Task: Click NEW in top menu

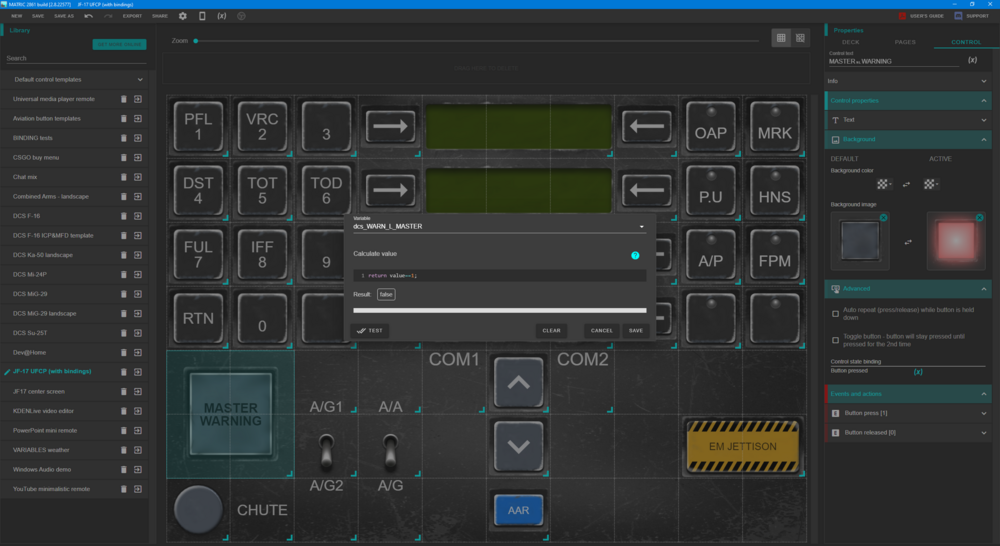Action: 17,16
